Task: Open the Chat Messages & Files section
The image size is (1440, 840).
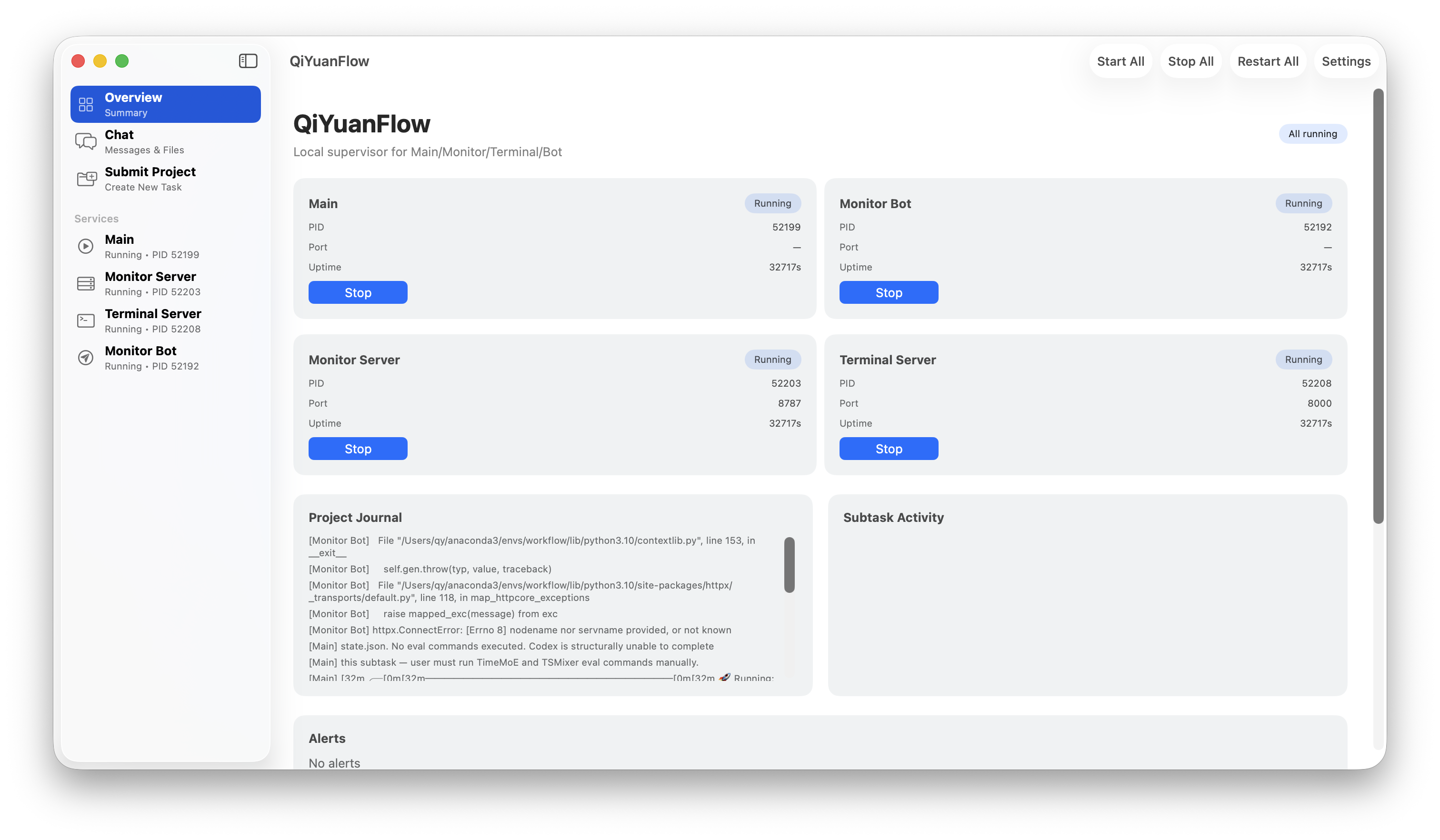Action: 166,142
